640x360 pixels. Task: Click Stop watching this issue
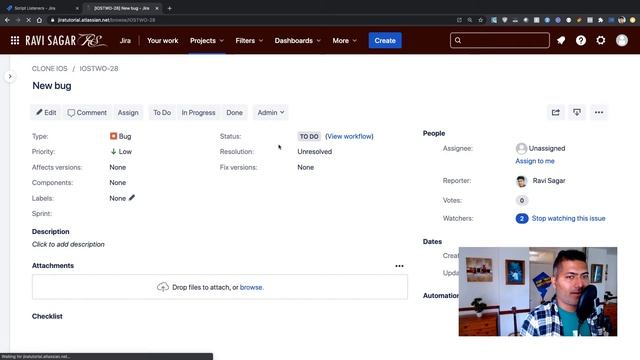point(568,218)
